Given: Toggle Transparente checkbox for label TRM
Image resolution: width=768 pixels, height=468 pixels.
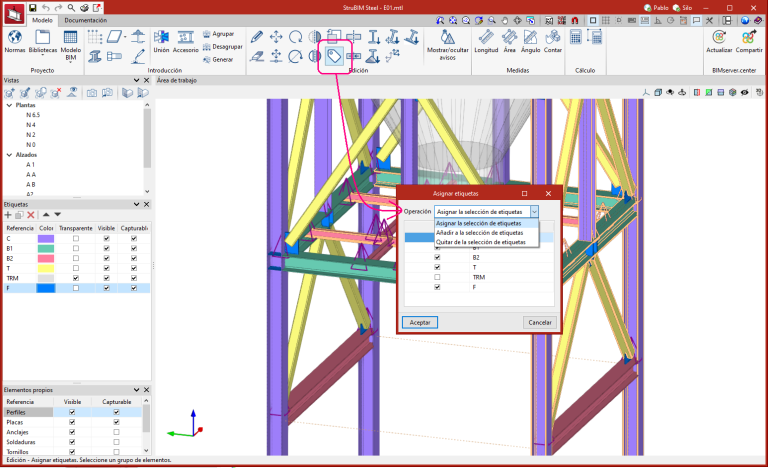Looking at the screenshot, I should pos(75,277).
